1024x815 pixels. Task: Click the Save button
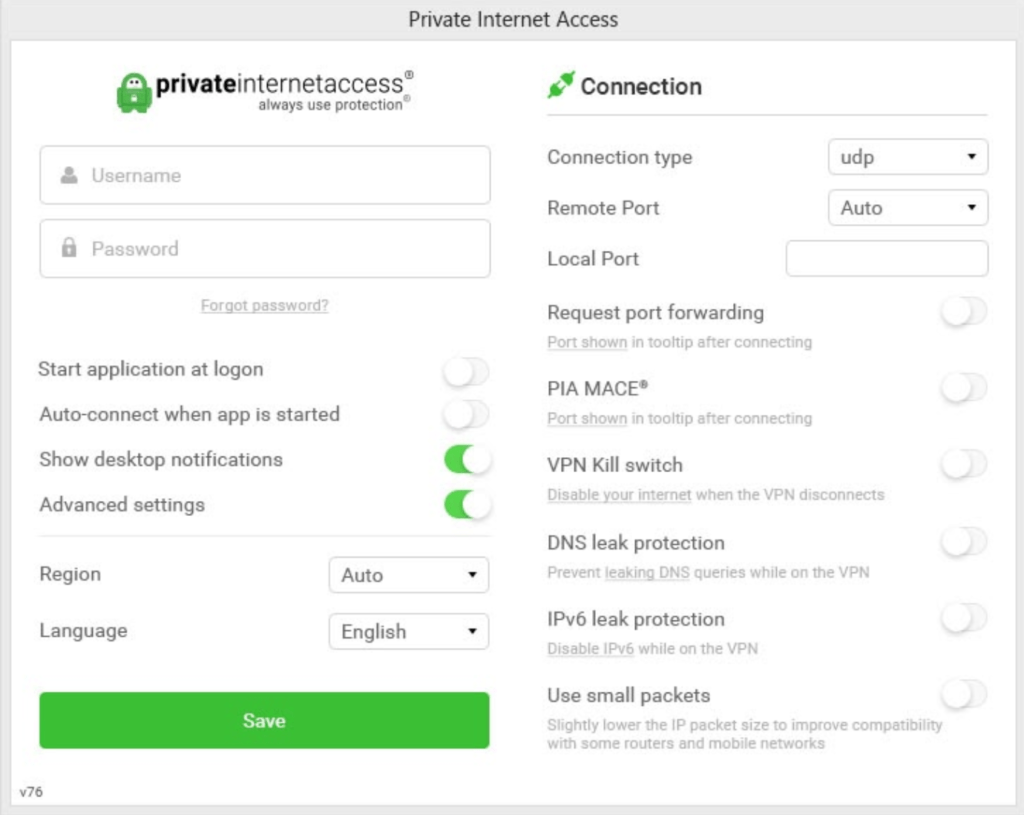[x=263, y=720]
